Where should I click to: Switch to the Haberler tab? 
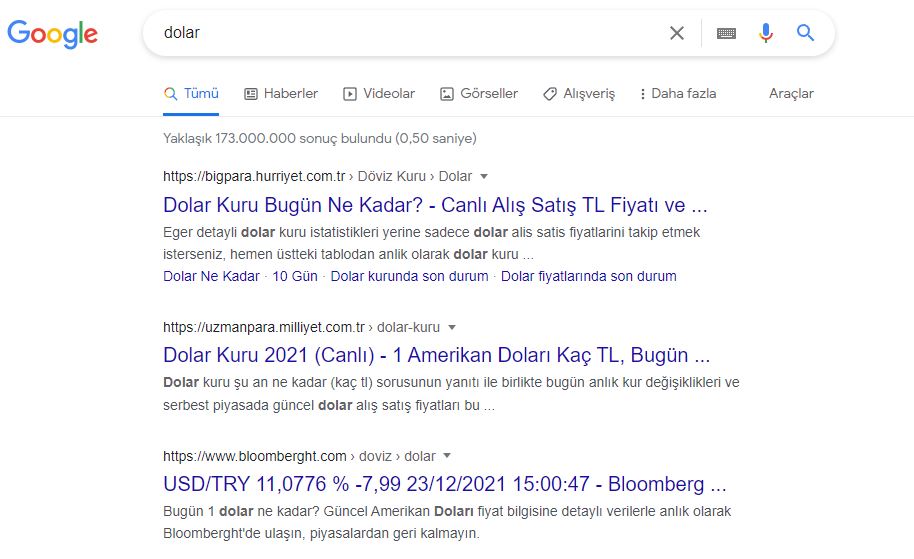pyautogui.click(x=281, y=93)
